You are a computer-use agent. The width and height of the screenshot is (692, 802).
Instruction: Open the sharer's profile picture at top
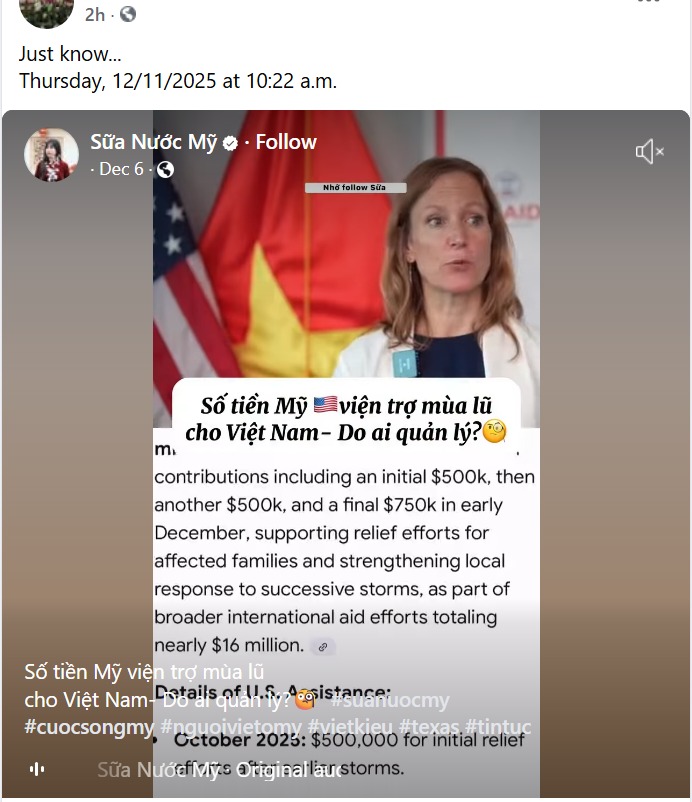click(46, 10)
